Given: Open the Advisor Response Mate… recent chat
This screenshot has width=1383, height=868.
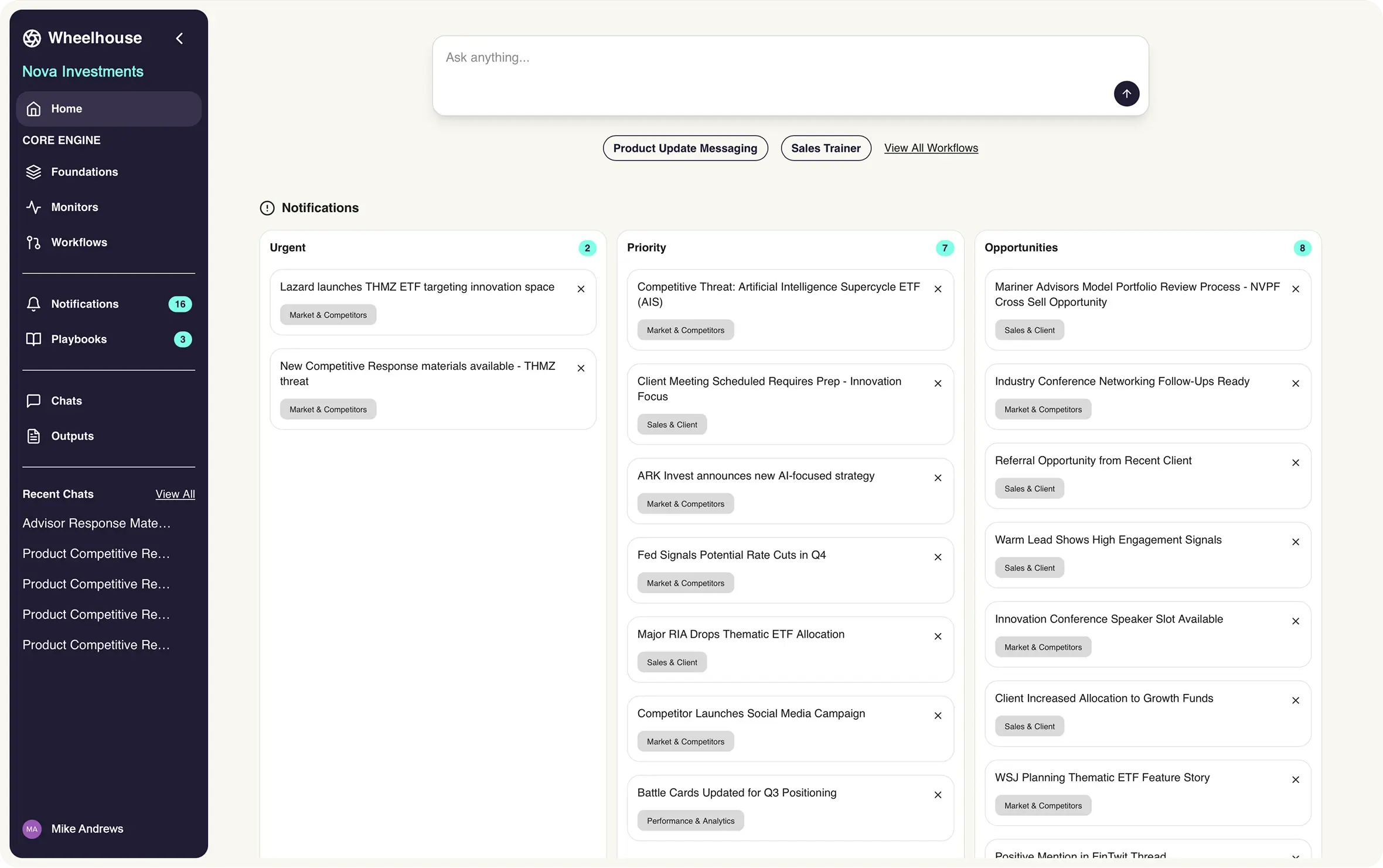Looking at the screenshot, I should (97, 523).
